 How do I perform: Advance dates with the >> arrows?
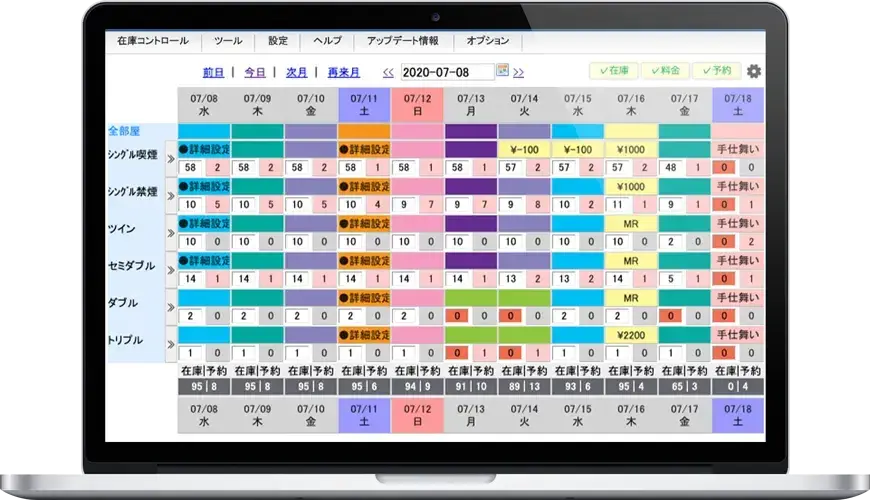click(x=518, y=72)
